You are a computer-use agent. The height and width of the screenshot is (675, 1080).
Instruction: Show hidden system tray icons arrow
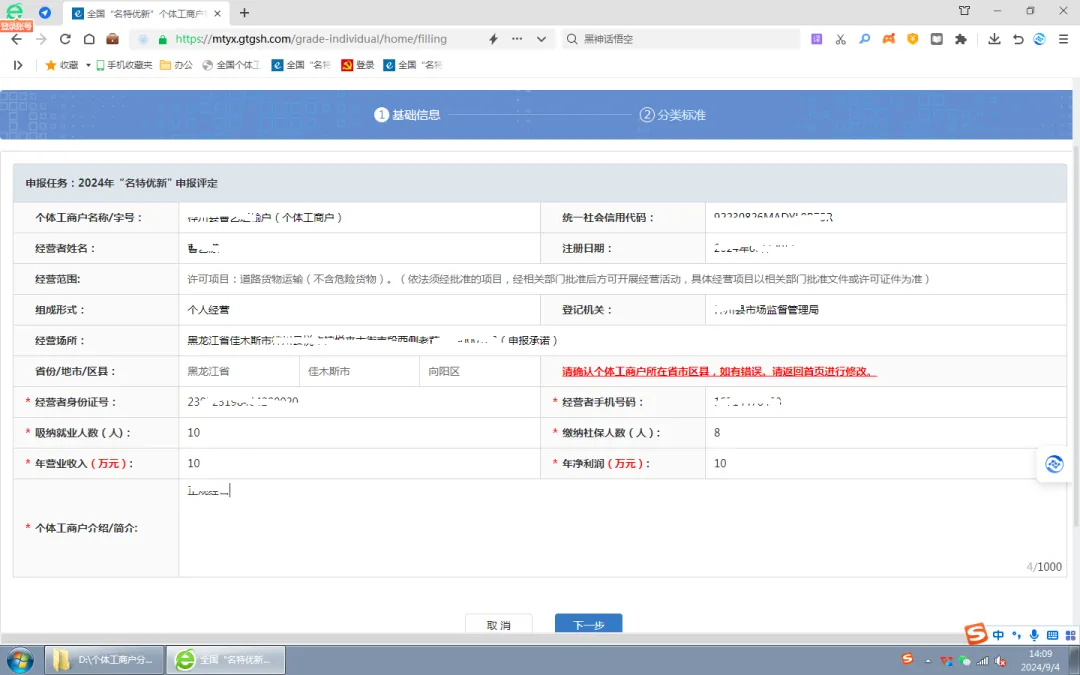928,661
